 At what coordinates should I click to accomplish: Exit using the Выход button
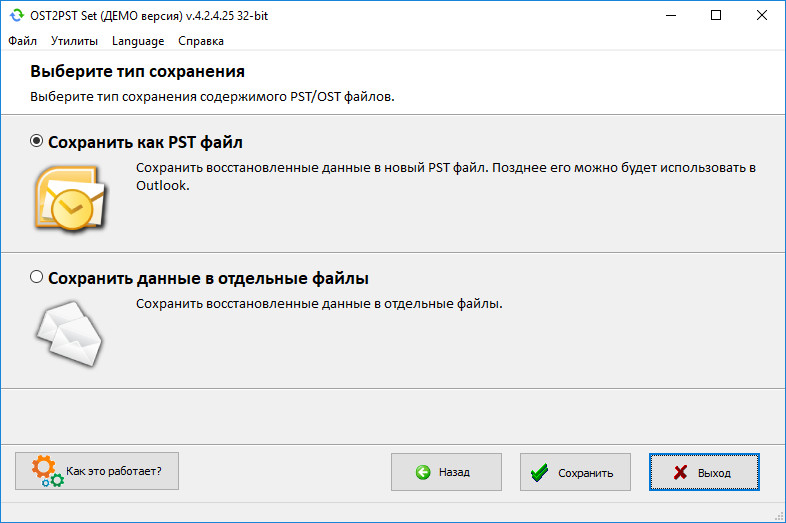(x=704, y=472)
